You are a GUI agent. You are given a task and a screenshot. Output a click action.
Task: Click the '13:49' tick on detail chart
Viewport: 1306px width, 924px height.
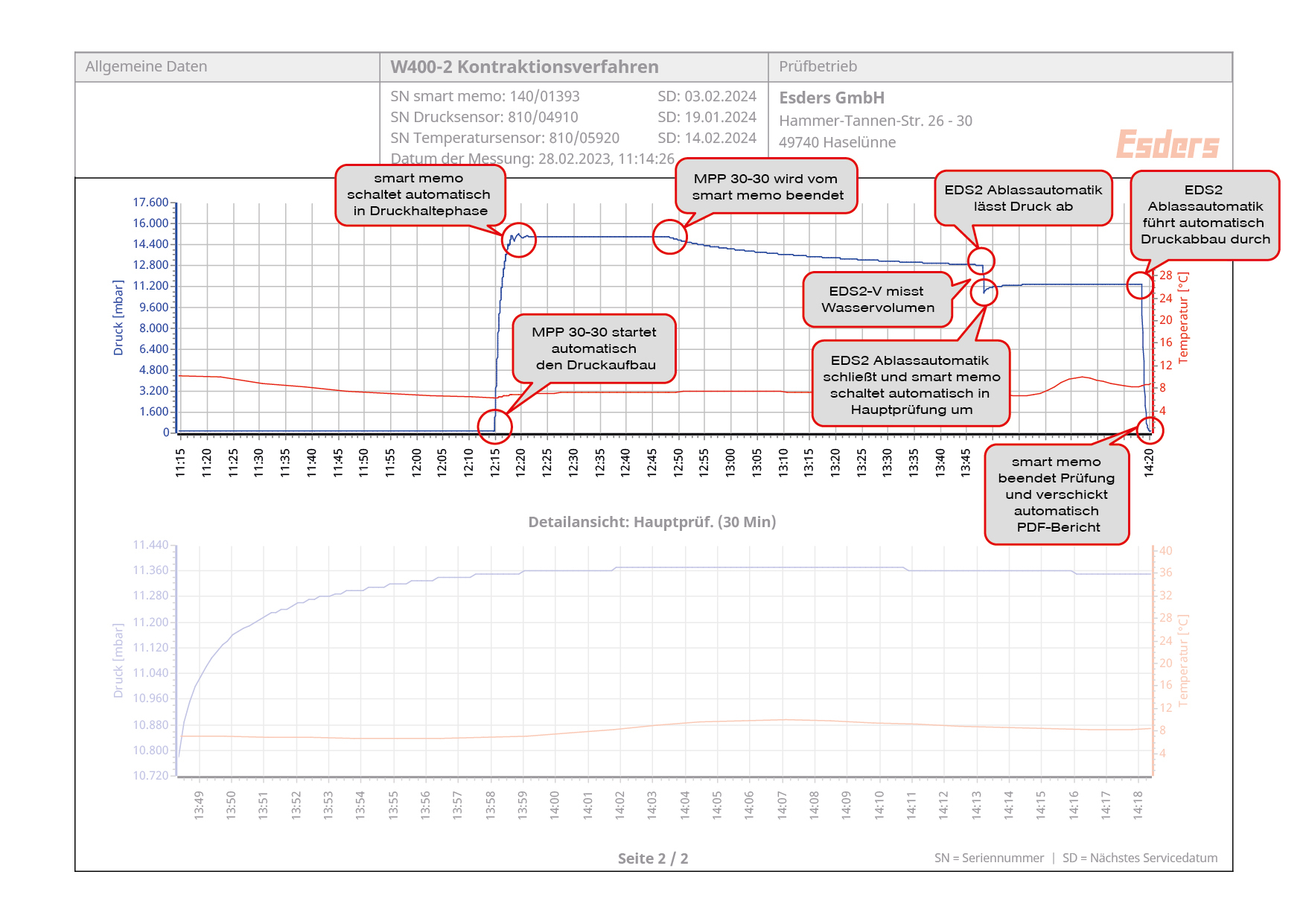pyautogui.click(x=199, y=806)
